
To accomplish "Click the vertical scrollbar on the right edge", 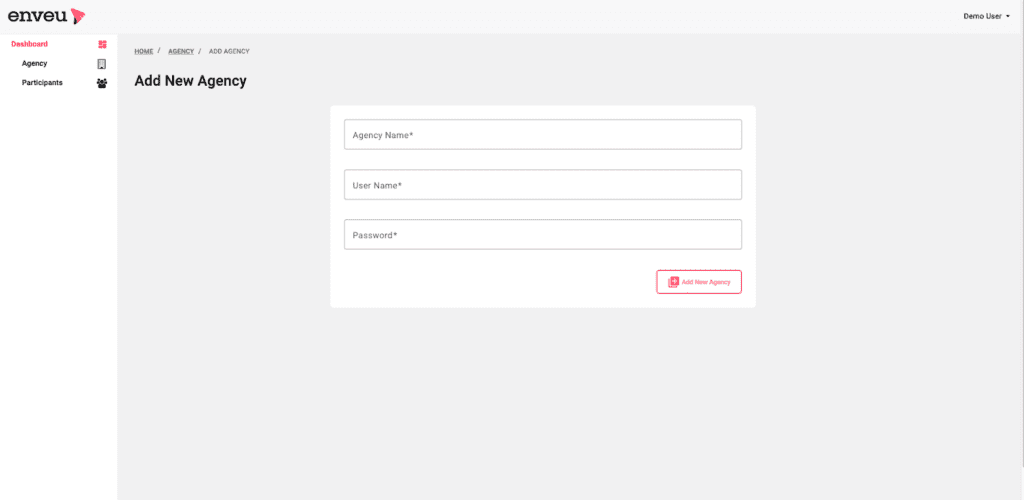I will (x=1021, y=250).
